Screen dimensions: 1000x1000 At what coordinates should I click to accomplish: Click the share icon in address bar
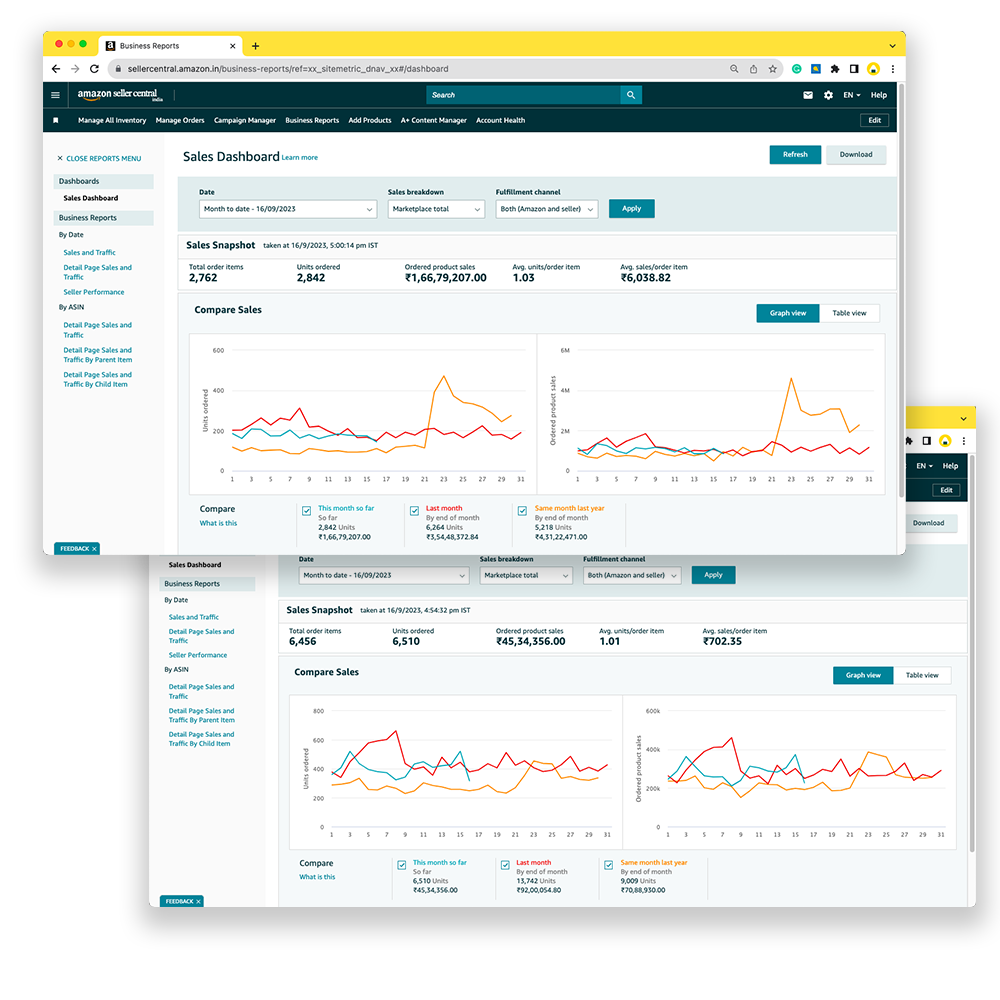753,69
